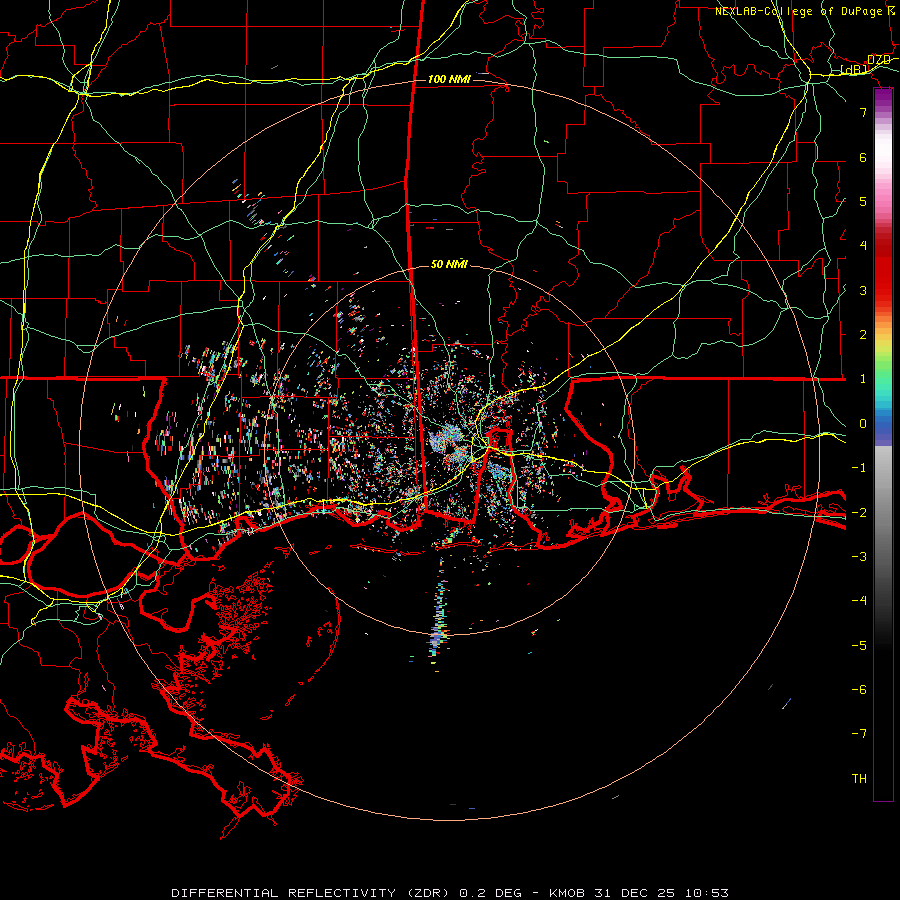Click the "-7" color scale tick label

click(859, 734)
